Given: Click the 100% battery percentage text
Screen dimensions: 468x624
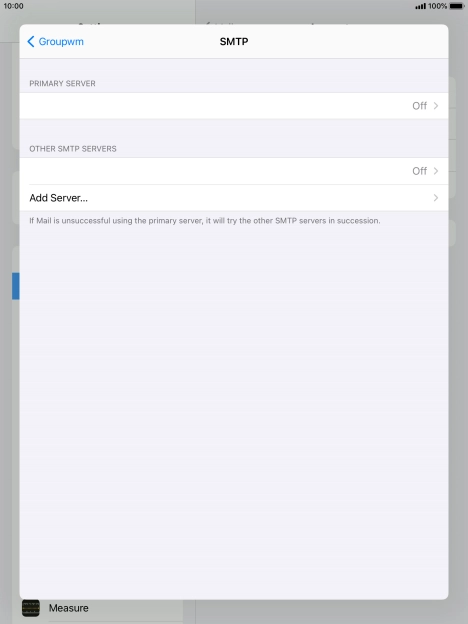Looking at the screenshot, I should [437, 6].
